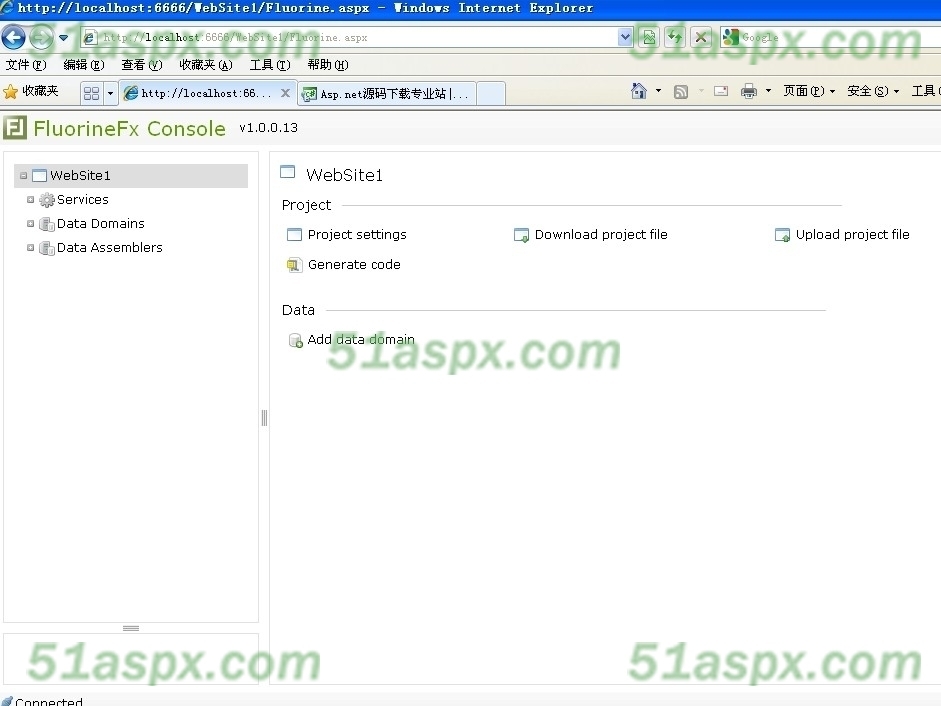Click the Connected status bar text
The height and width of the screenshot is (706, 941).
(49, 701)
